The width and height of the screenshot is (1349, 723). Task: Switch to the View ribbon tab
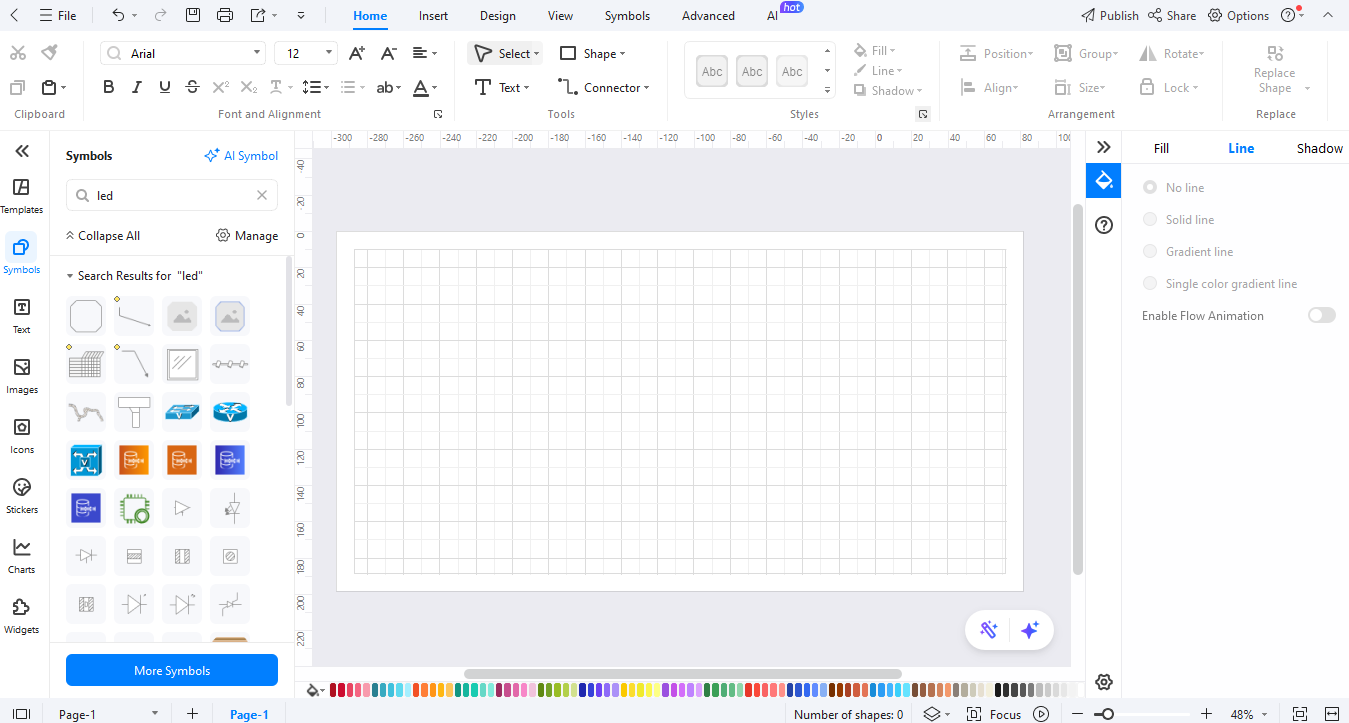[560, 16]
